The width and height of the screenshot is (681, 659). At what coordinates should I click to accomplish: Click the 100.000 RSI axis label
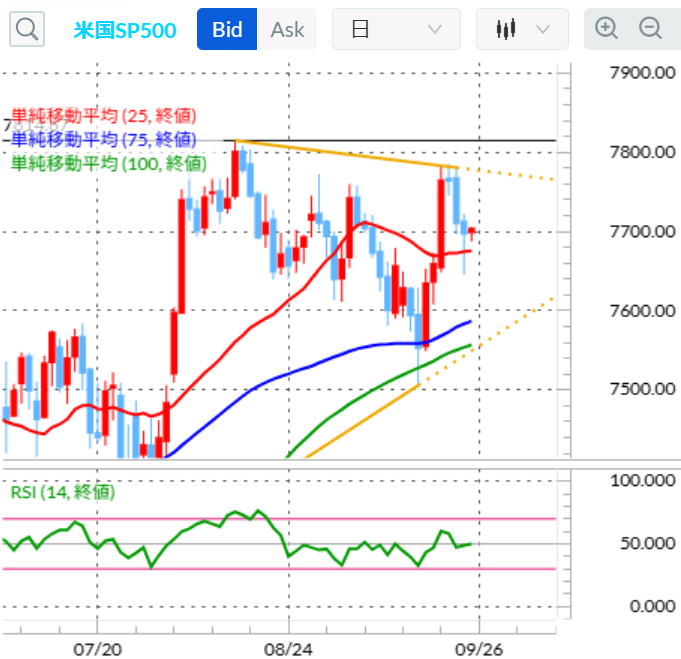pos(642,480)
